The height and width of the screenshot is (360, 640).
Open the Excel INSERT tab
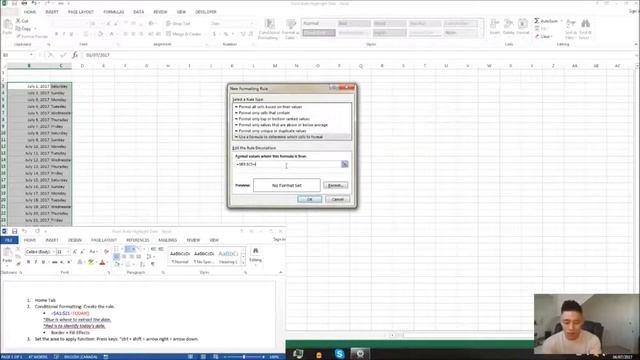click(x=52, y=12)
